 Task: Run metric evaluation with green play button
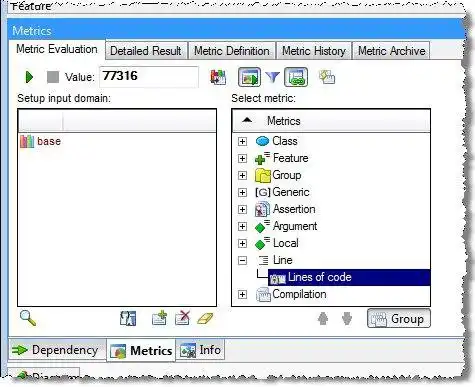pos(29,77)
